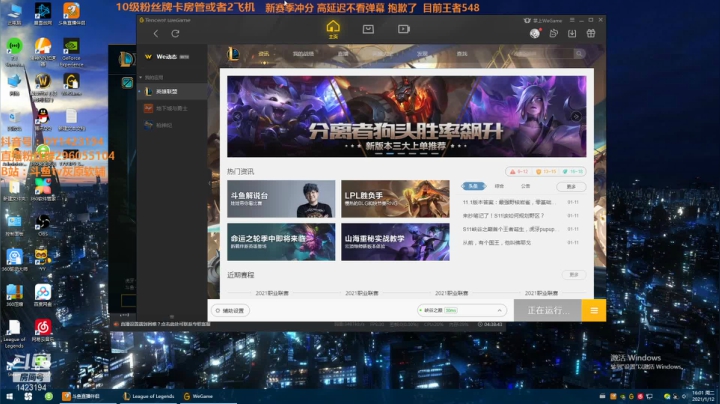Collapse the 我的应用 sidebar section
720x404 pixels.
(x=152, y=77)
